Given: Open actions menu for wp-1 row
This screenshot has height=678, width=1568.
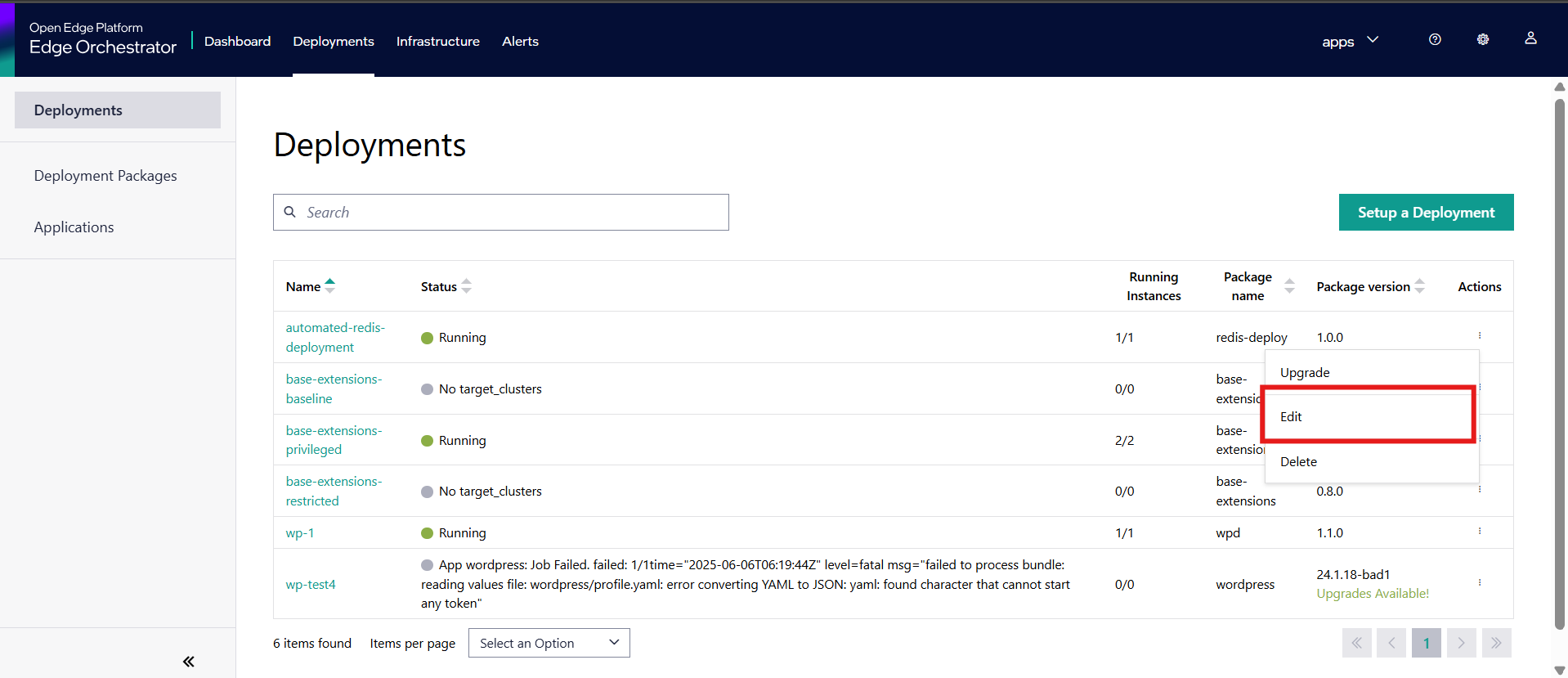Looking at the screenshot, I should 1479,532.
